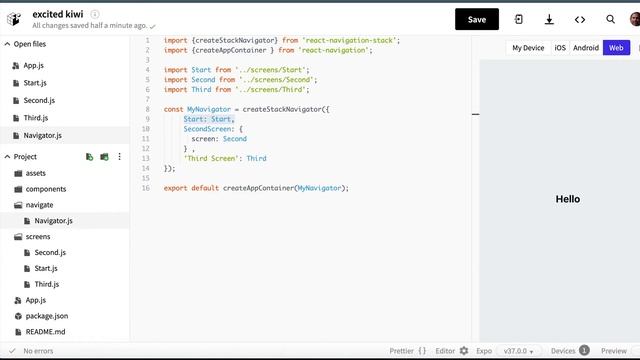Click line 9 Start: Start in editor
The image size is (640, 360).
(209, 119)
